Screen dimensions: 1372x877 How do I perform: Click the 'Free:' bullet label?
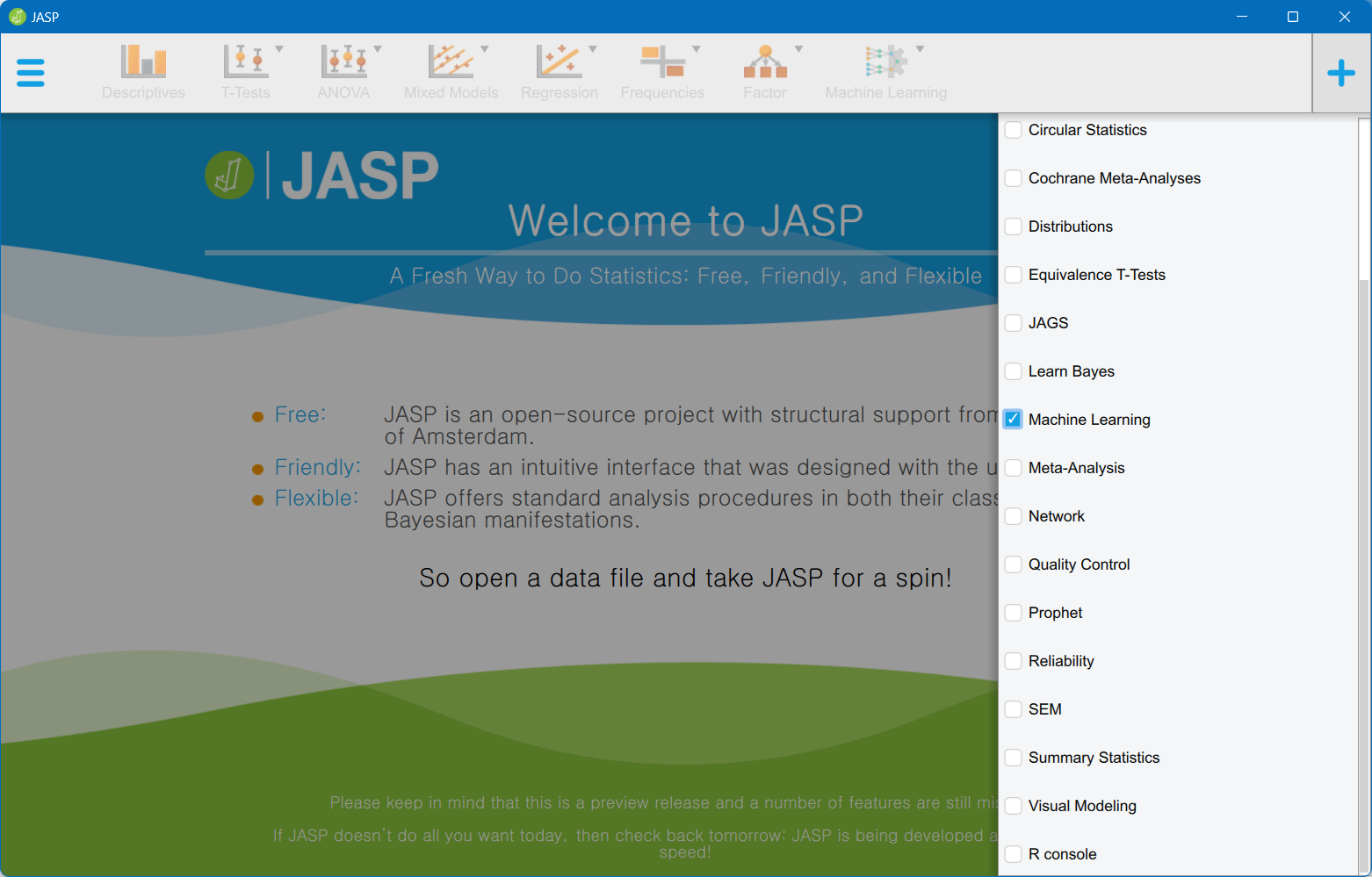300,414
